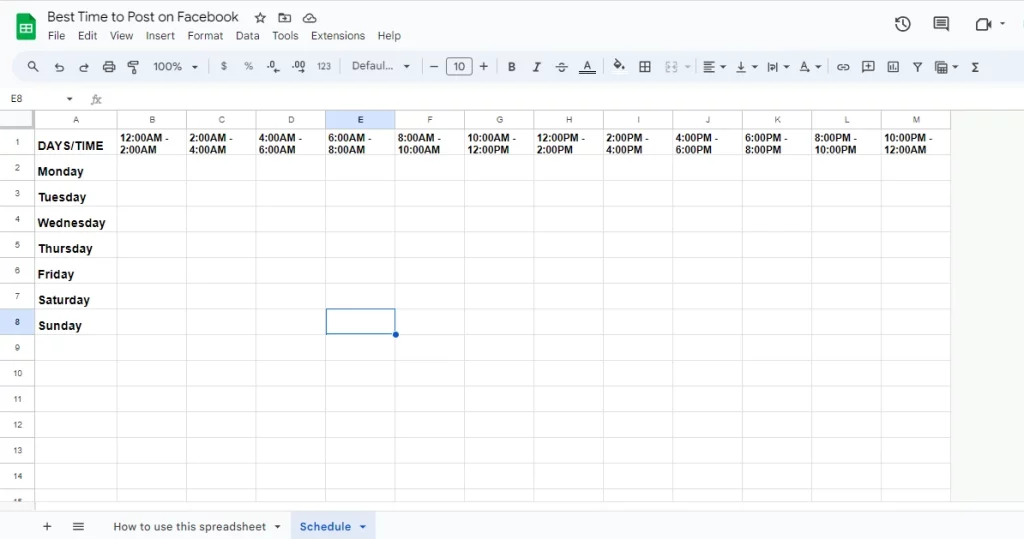Open the Help menu
The image size is (1024, 539).
coord(389,36)
